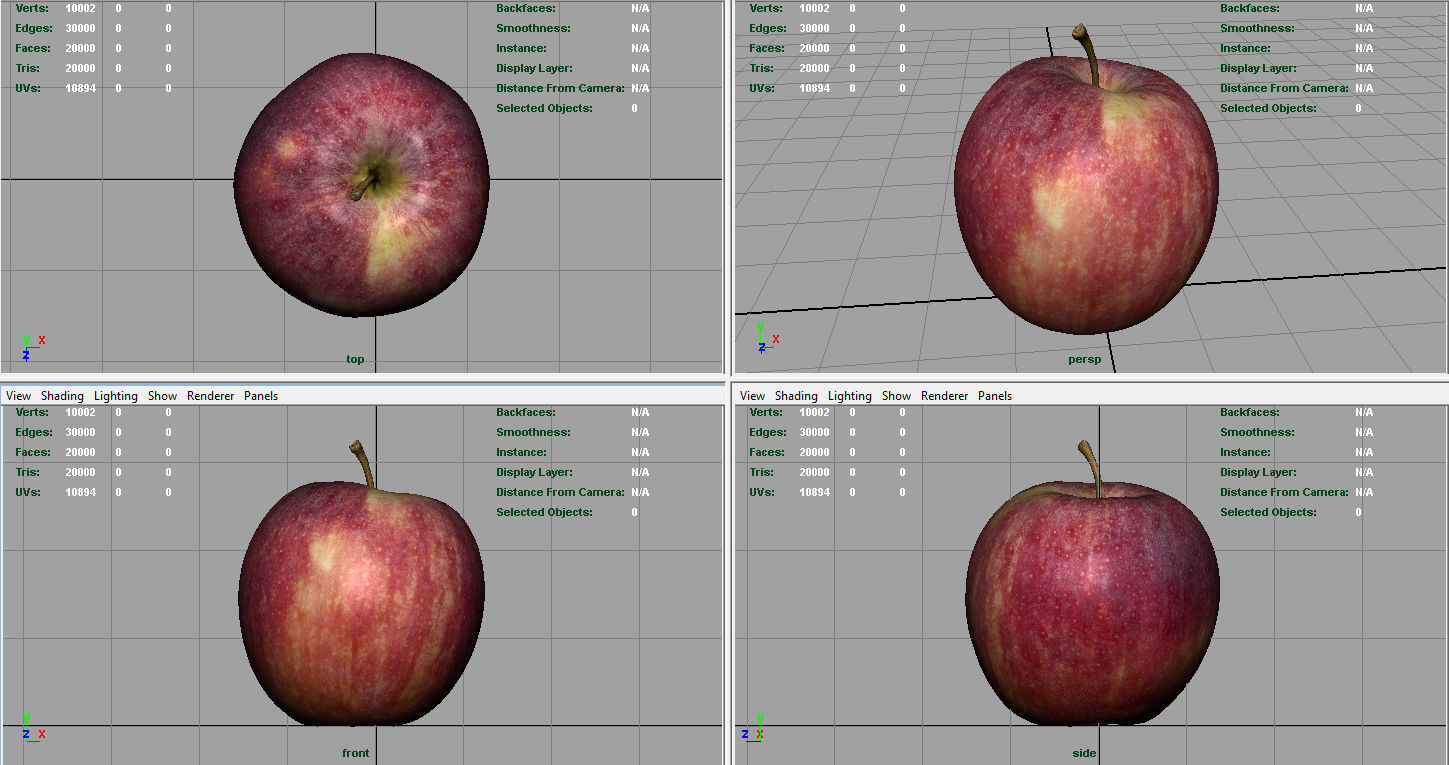
Task: Click the YZ axis gizmo in the side view
Action: (x=755, y=727)
